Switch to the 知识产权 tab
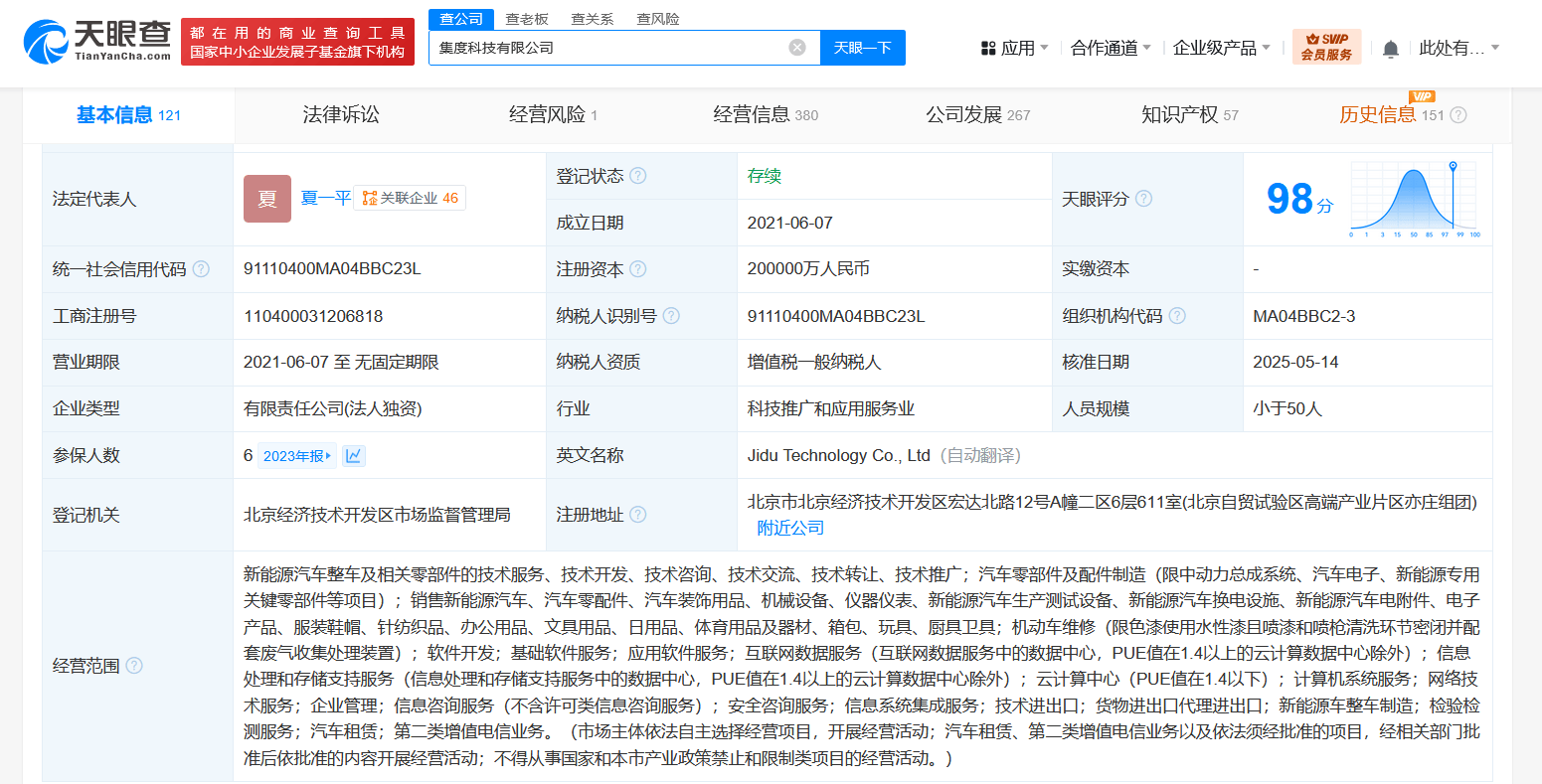The image size is (1542, 784). (x=1189, y=115)
